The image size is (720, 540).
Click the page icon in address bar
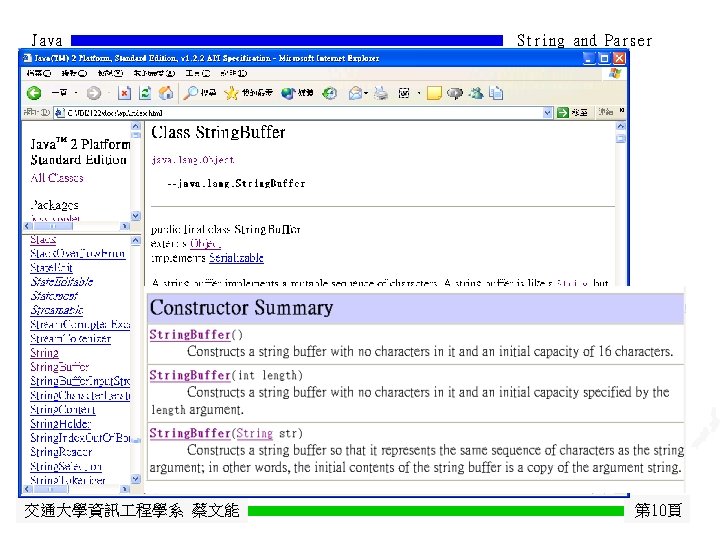pos(59,112)
